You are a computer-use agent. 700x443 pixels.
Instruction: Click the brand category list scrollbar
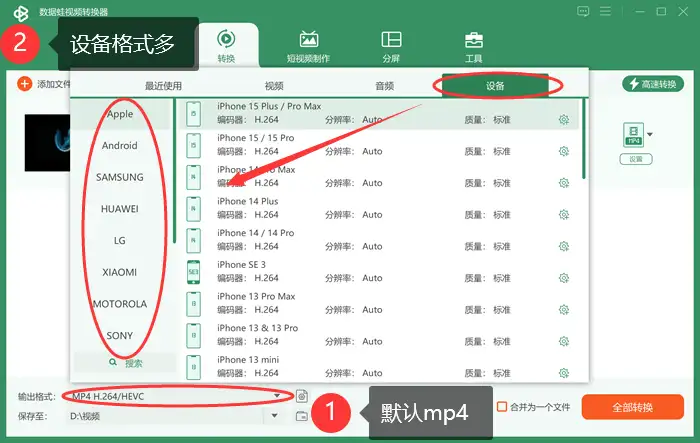174,171
